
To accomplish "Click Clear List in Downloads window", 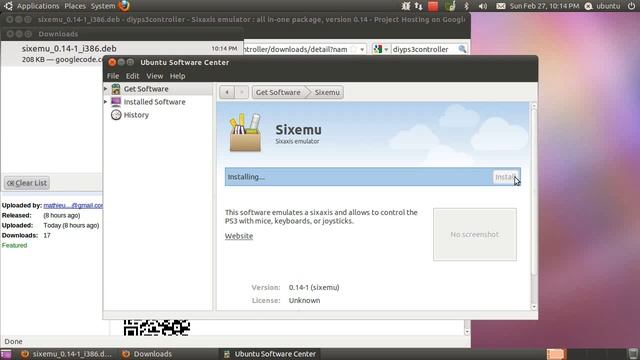I will [x=27, y=183].
